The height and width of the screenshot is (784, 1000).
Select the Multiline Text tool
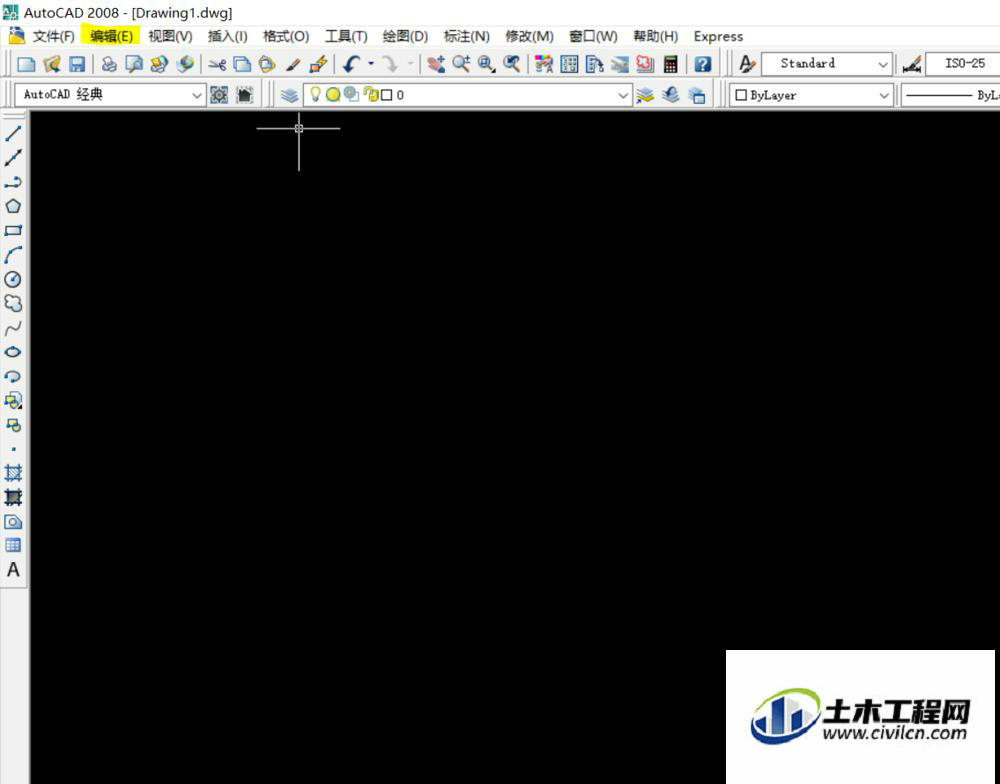coord(13,570)
